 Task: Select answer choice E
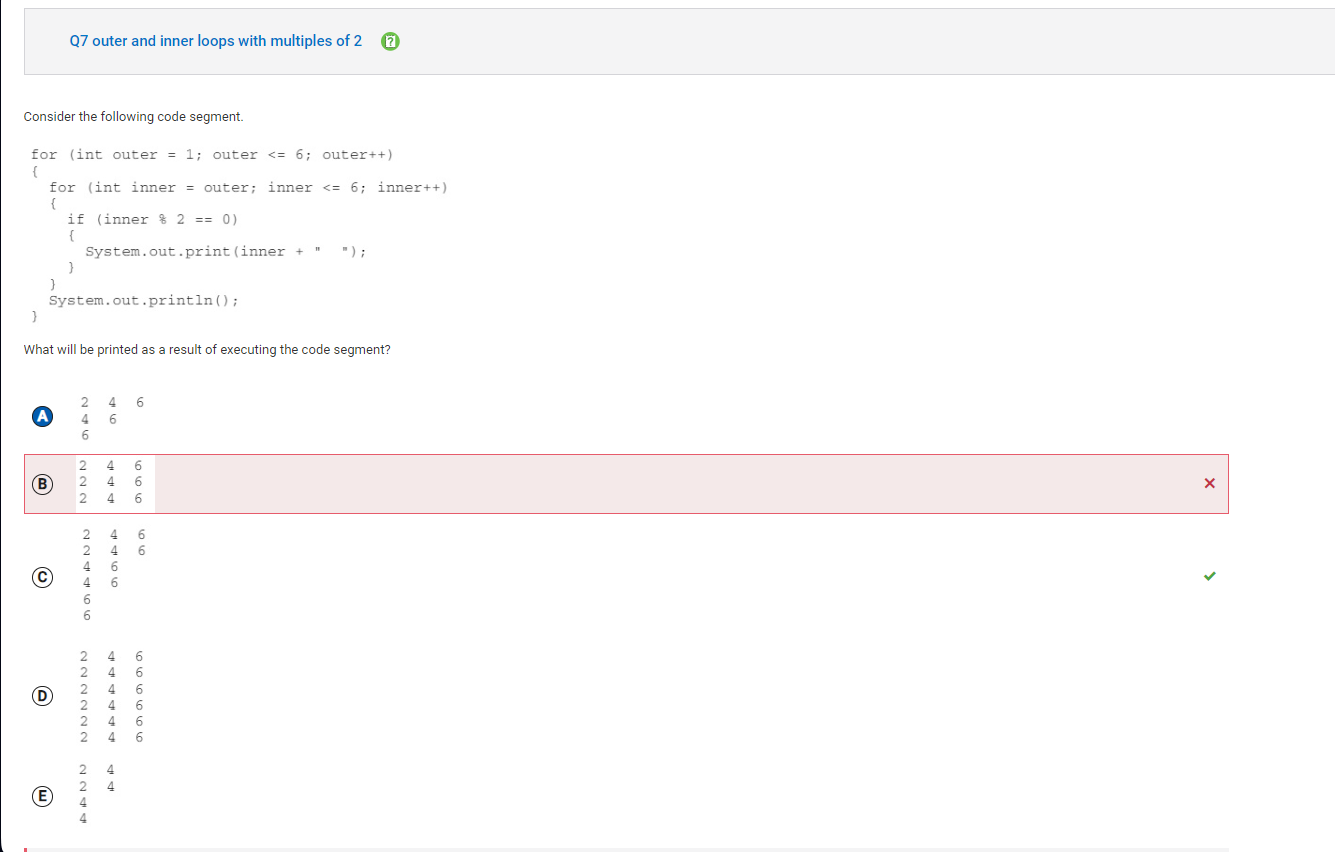tap(41, 796)
